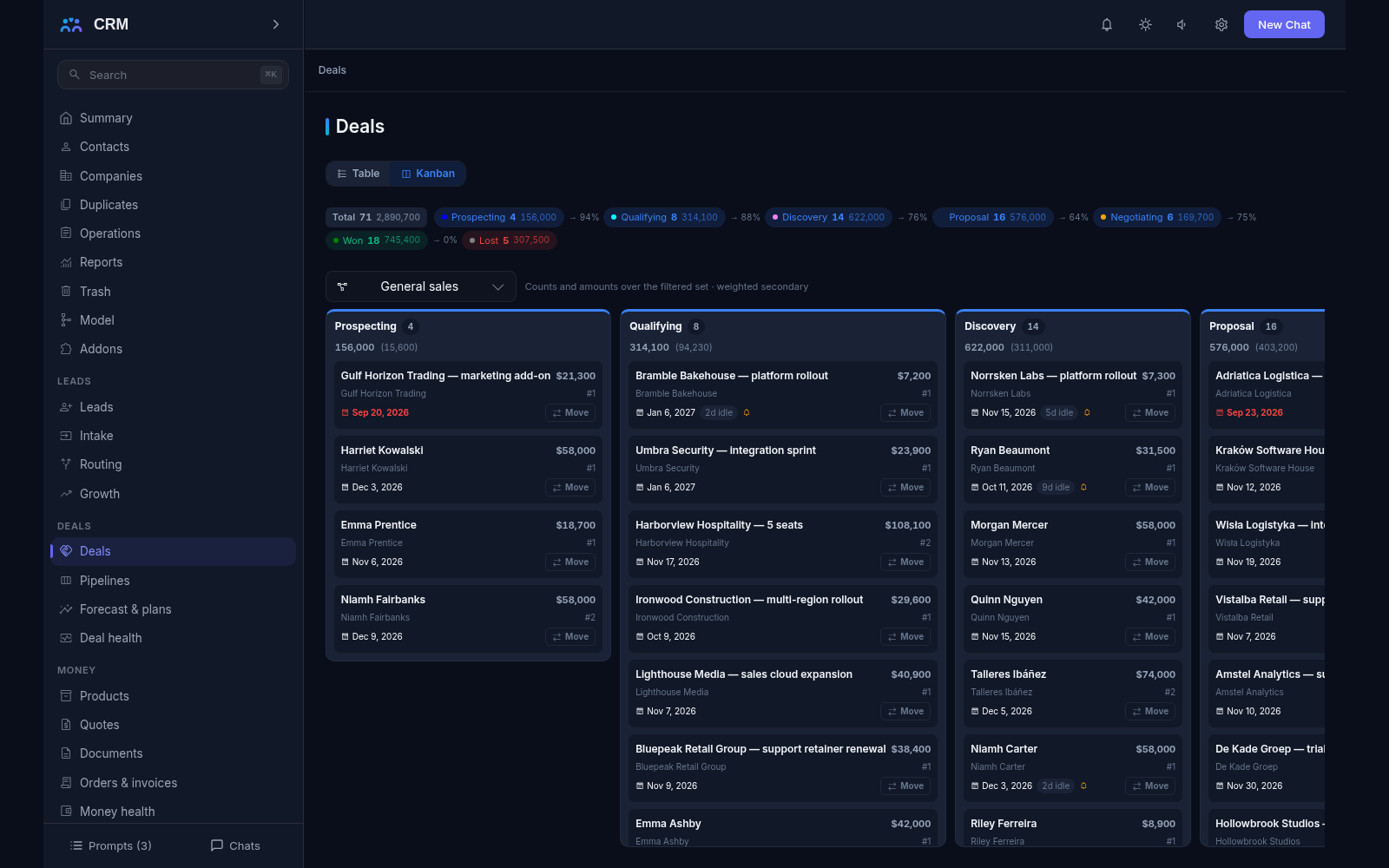Screen dimensions: 1389x868
Task: Open Chats at sidebar bottom
Action: tap(235, 845)
